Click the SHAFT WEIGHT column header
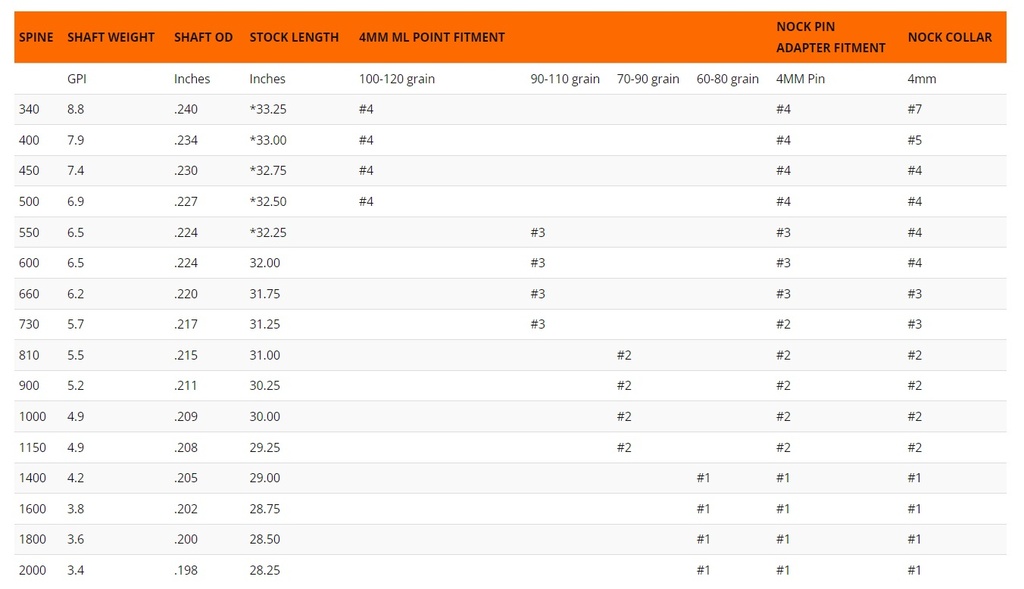 111,37
